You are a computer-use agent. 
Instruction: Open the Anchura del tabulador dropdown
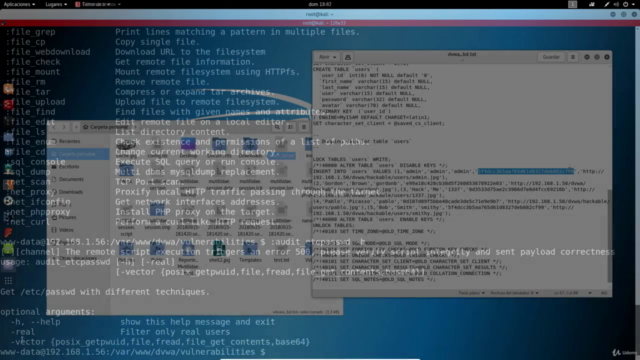click(514, 293)
